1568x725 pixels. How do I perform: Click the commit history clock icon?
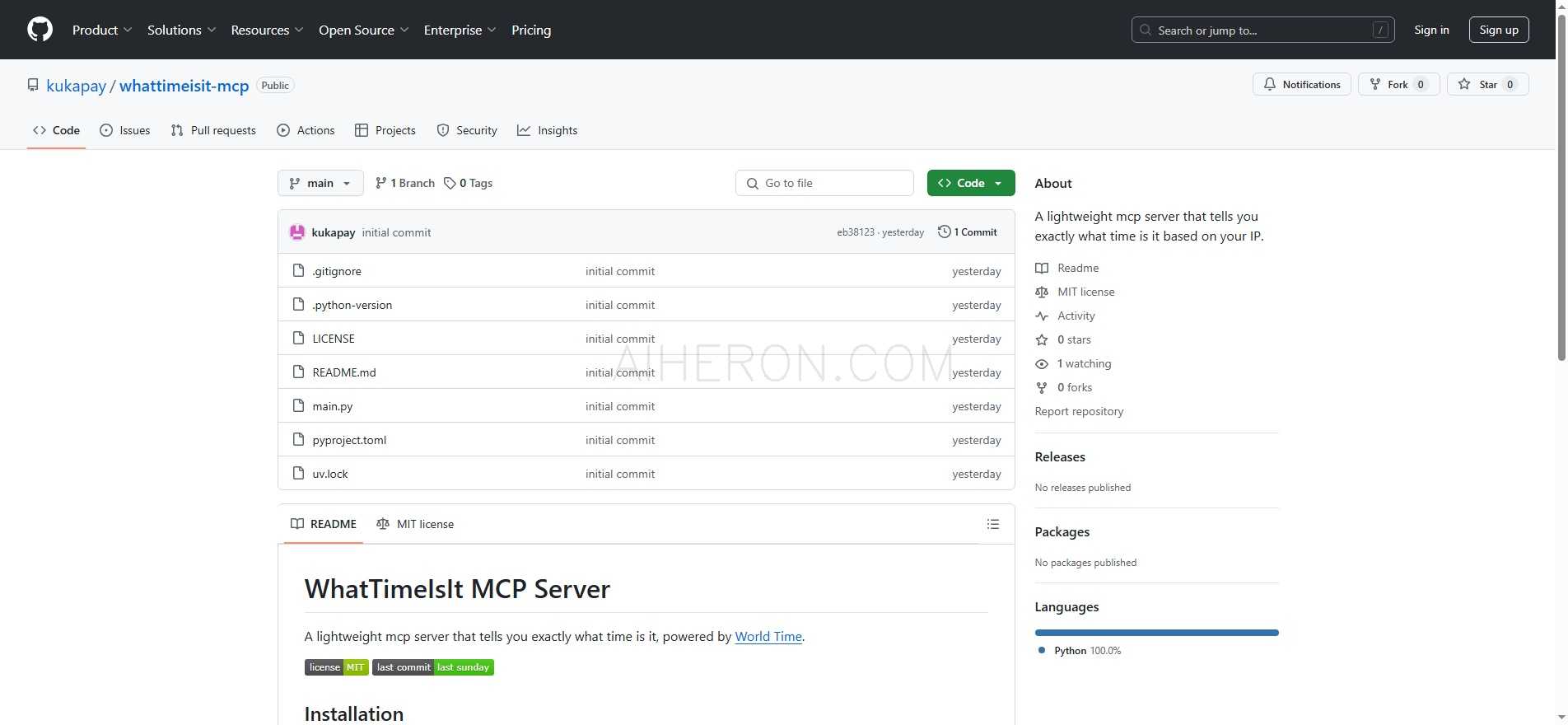(x=945, y=232)
